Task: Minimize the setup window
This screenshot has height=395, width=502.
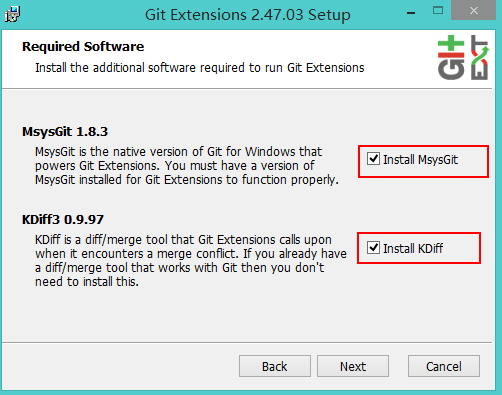Action: [x=411, y=13]
